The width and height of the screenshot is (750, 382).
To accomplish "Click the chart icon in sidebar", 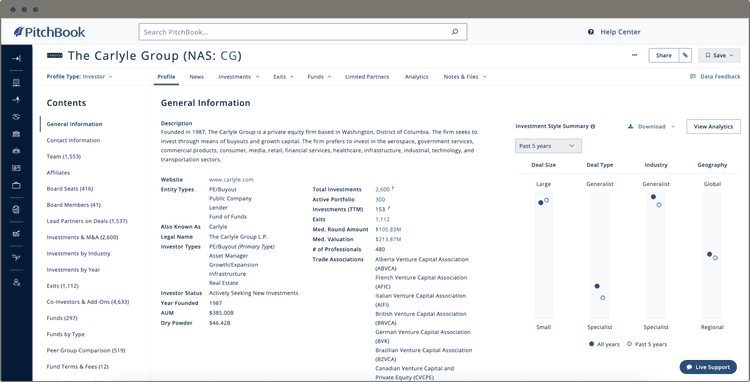I will (x=16, y=233).
